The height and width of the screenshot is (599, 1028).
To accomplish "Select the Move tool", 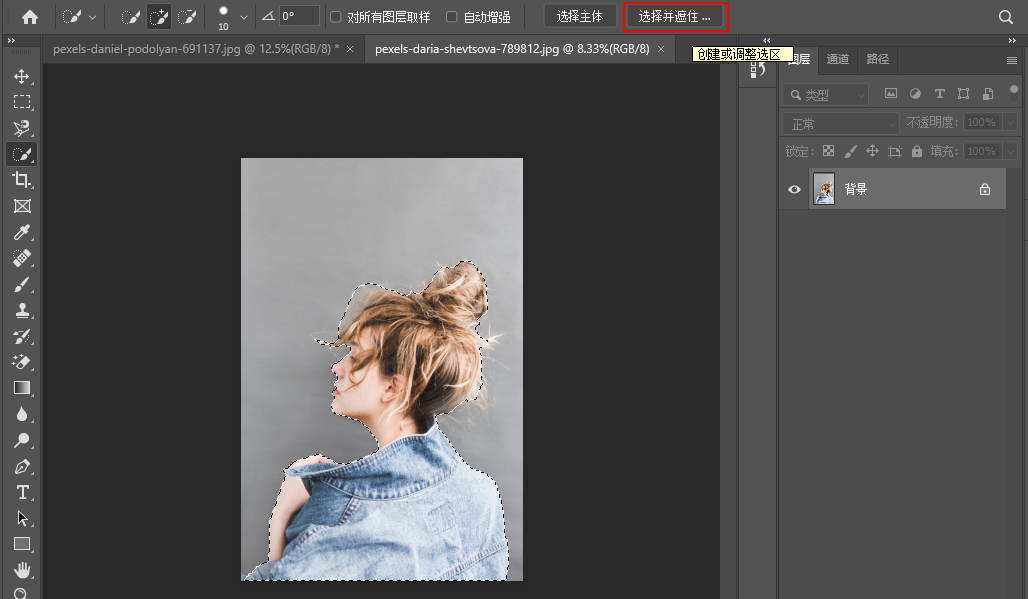I will click(x=22, y=75).
